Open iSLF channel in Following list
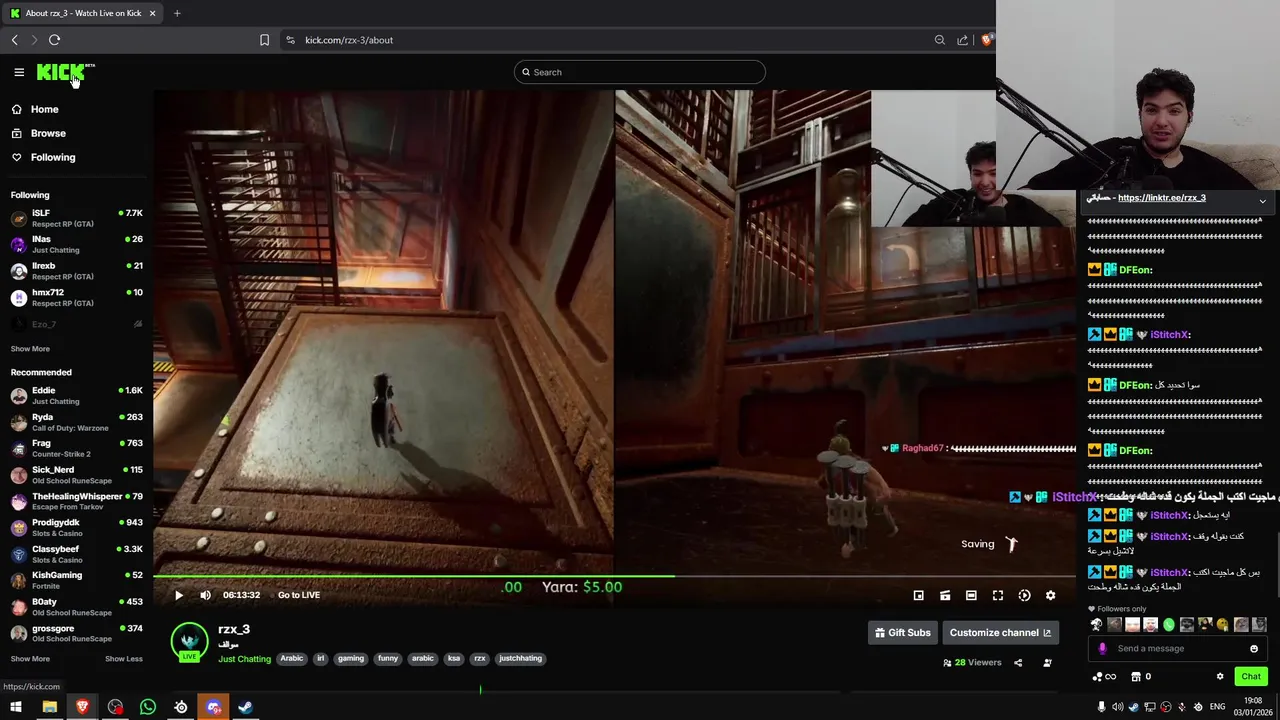The height and width of the screenshot is (720, 1280). click(x=76, y=218)
